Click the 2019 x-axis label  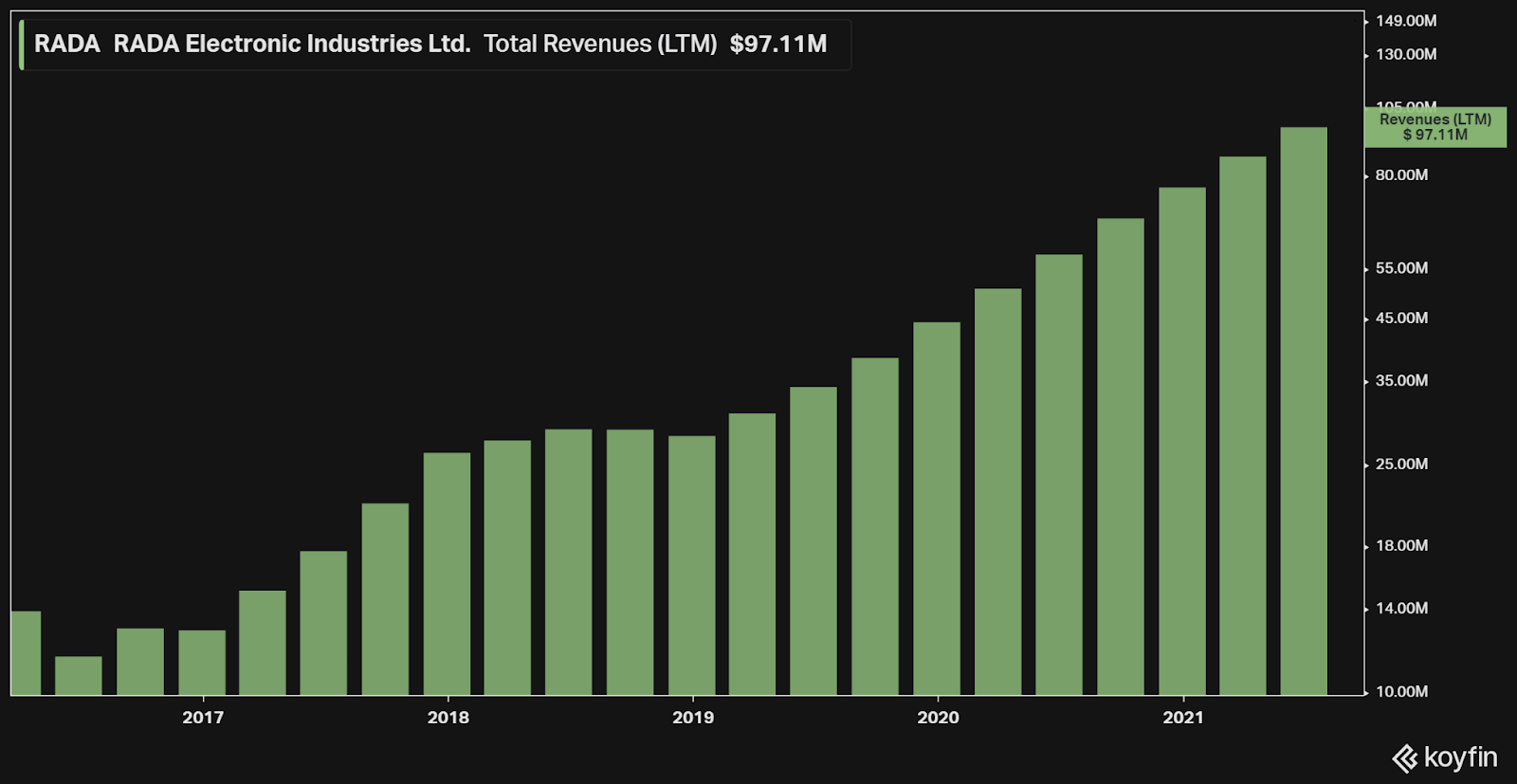pyautogui.click(x=693, y=718)
